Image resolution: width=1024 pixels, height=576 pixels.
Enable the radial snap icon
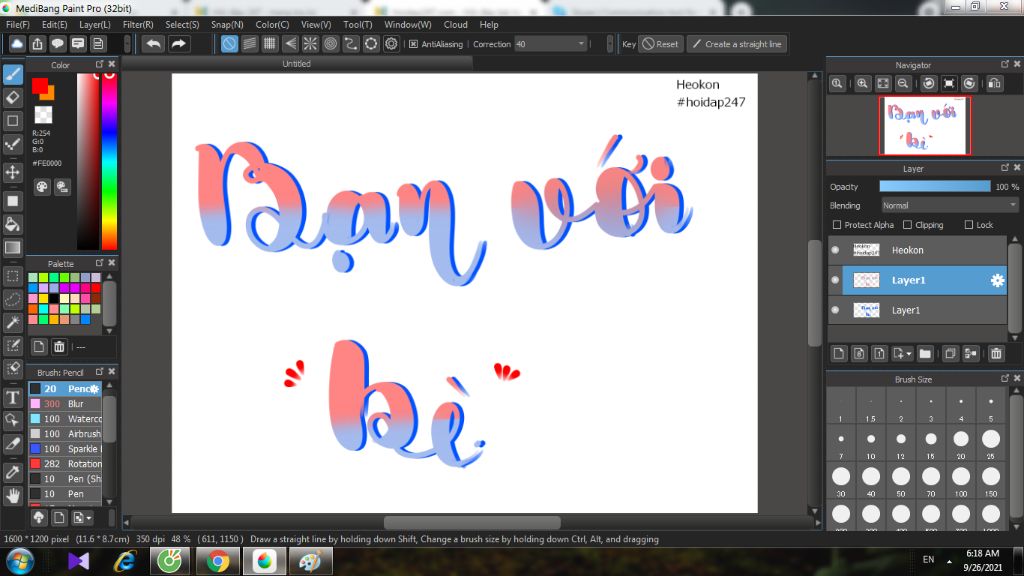[x=310, y=44]
